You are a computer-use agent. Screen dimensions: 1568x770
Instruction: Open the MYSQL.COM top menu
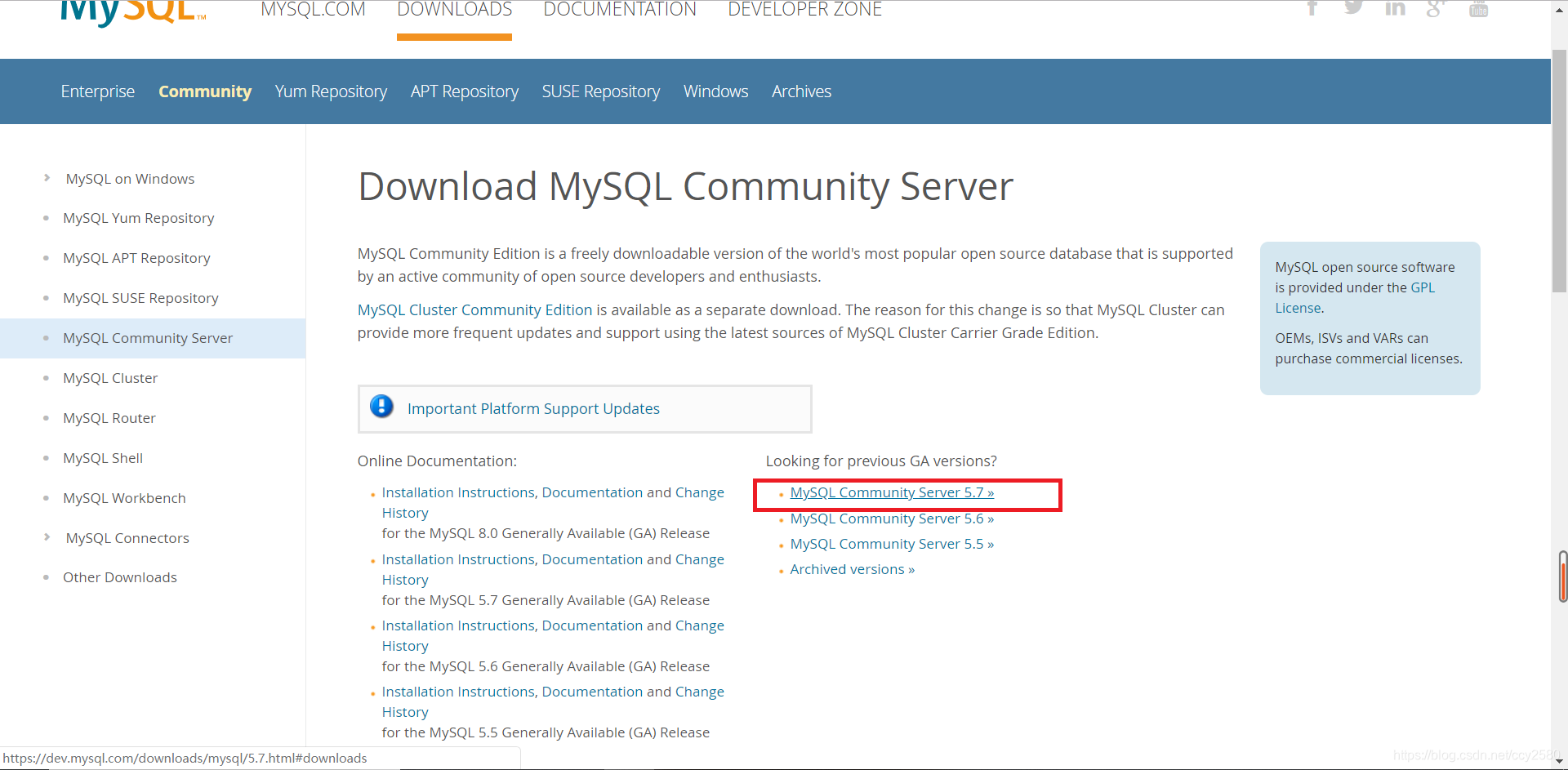tap(313, 10)
